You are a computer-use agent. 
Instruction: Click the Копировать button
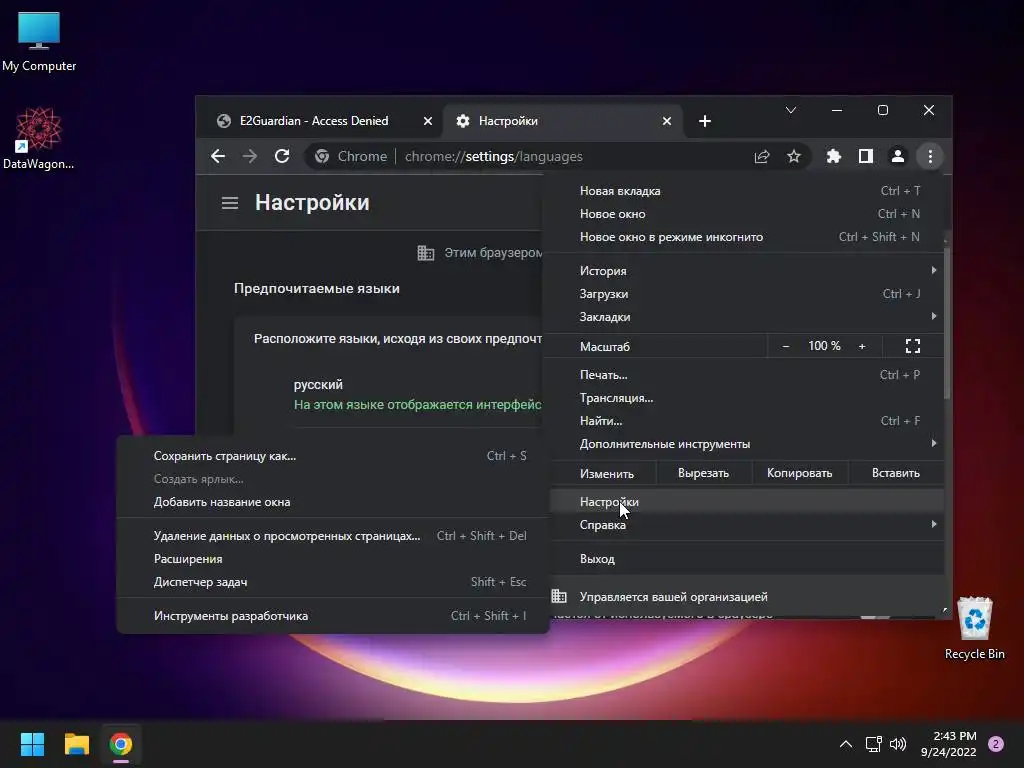[x=799, y=473]
